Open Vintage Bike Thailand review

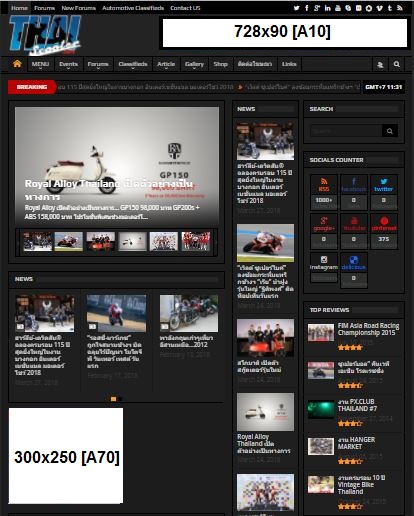pyautogui.click(x=361, y=484)
